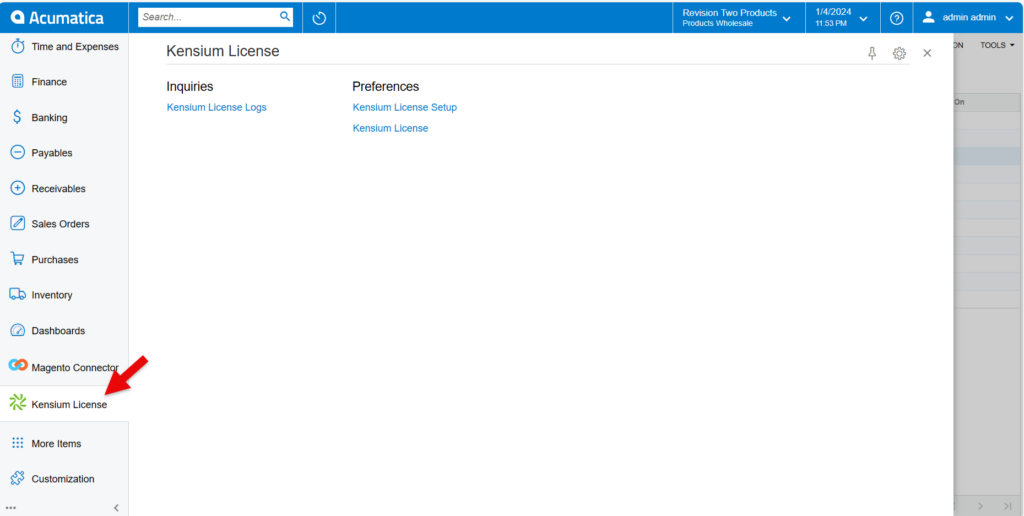Screen dimensions: 1024x516
Task: Open the recent history clock icon
Action: click(x=319, y=18)
